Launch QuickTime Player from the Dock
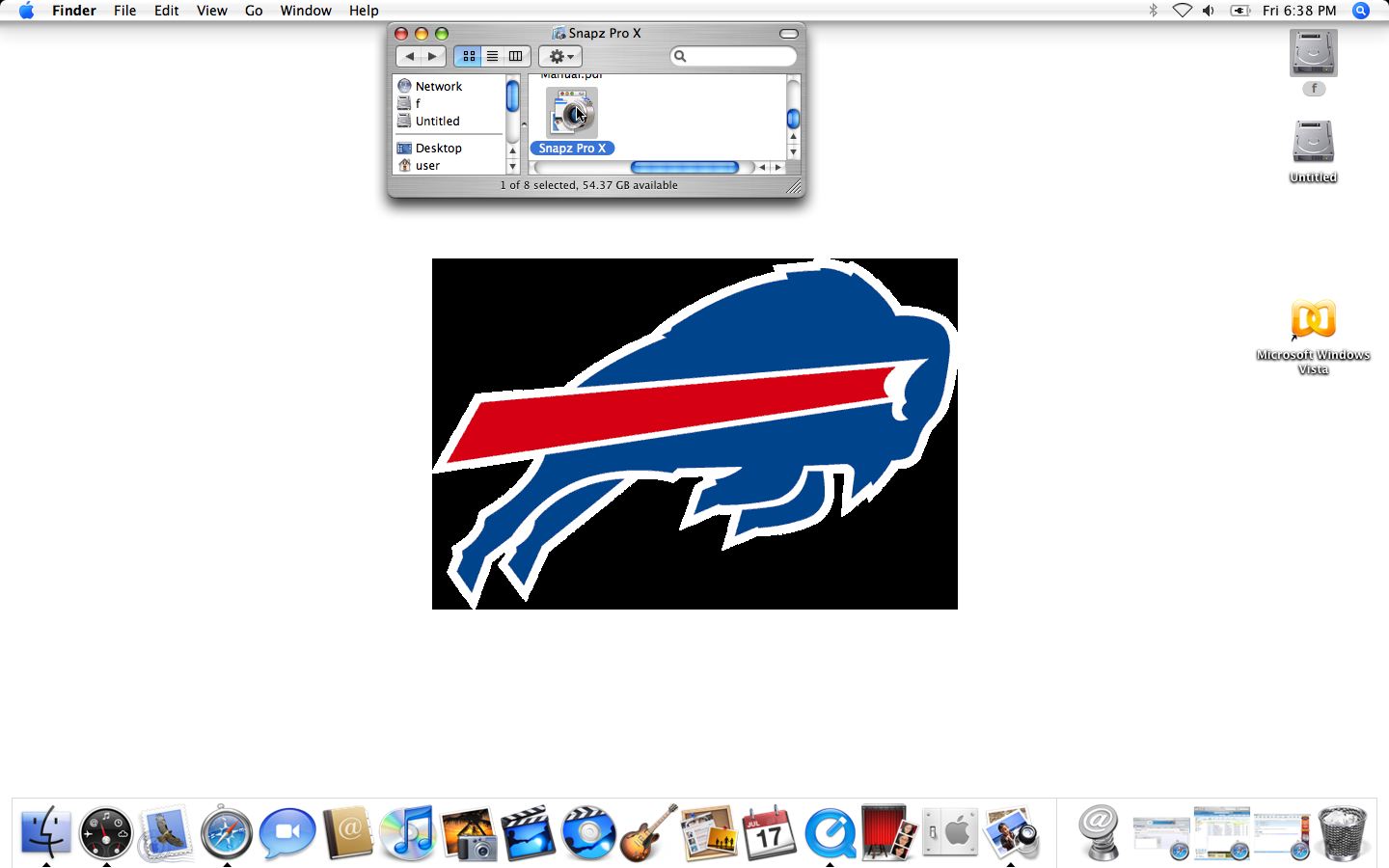Image resolution: width=1389 pixels, height=868 pixels. click(x=830, y=832)
